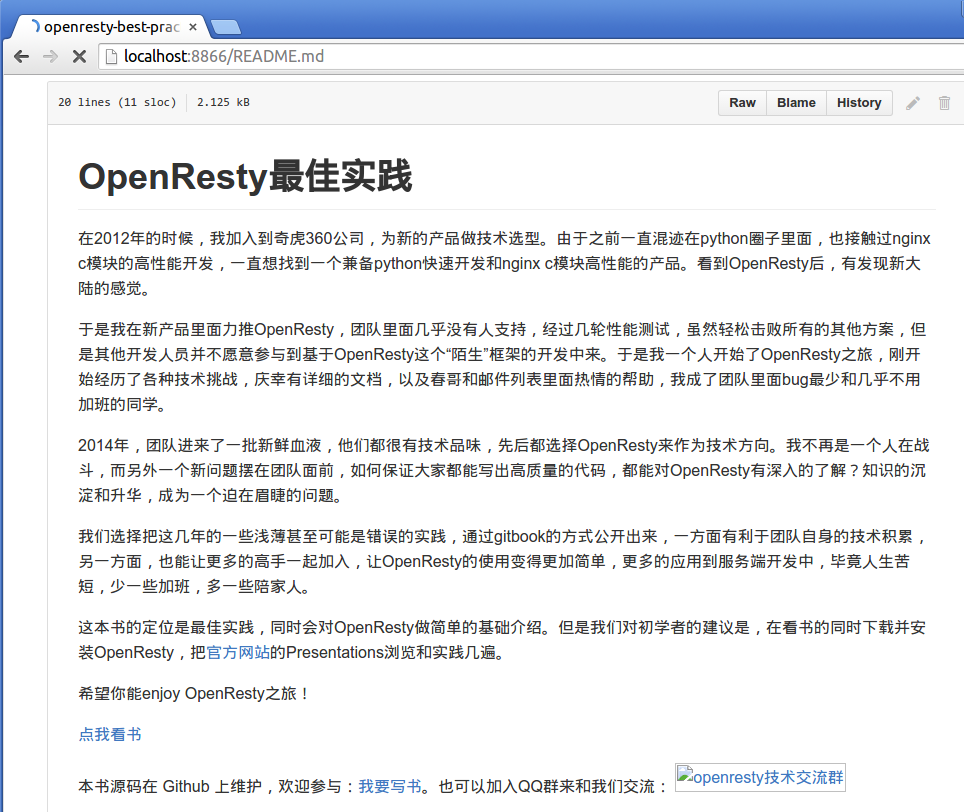Click the browser forward navigation arrow
The width and height of the screenshot is (964, 812).
[x=50, y=57]
